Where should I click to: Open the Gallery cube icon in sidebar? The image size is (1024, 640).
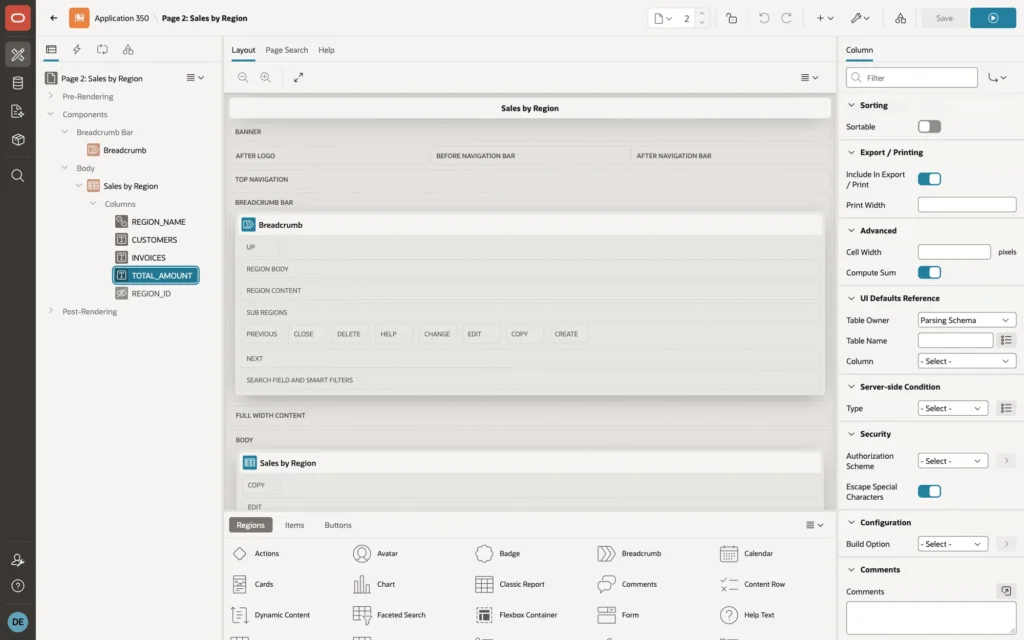[x=18, y=139]
